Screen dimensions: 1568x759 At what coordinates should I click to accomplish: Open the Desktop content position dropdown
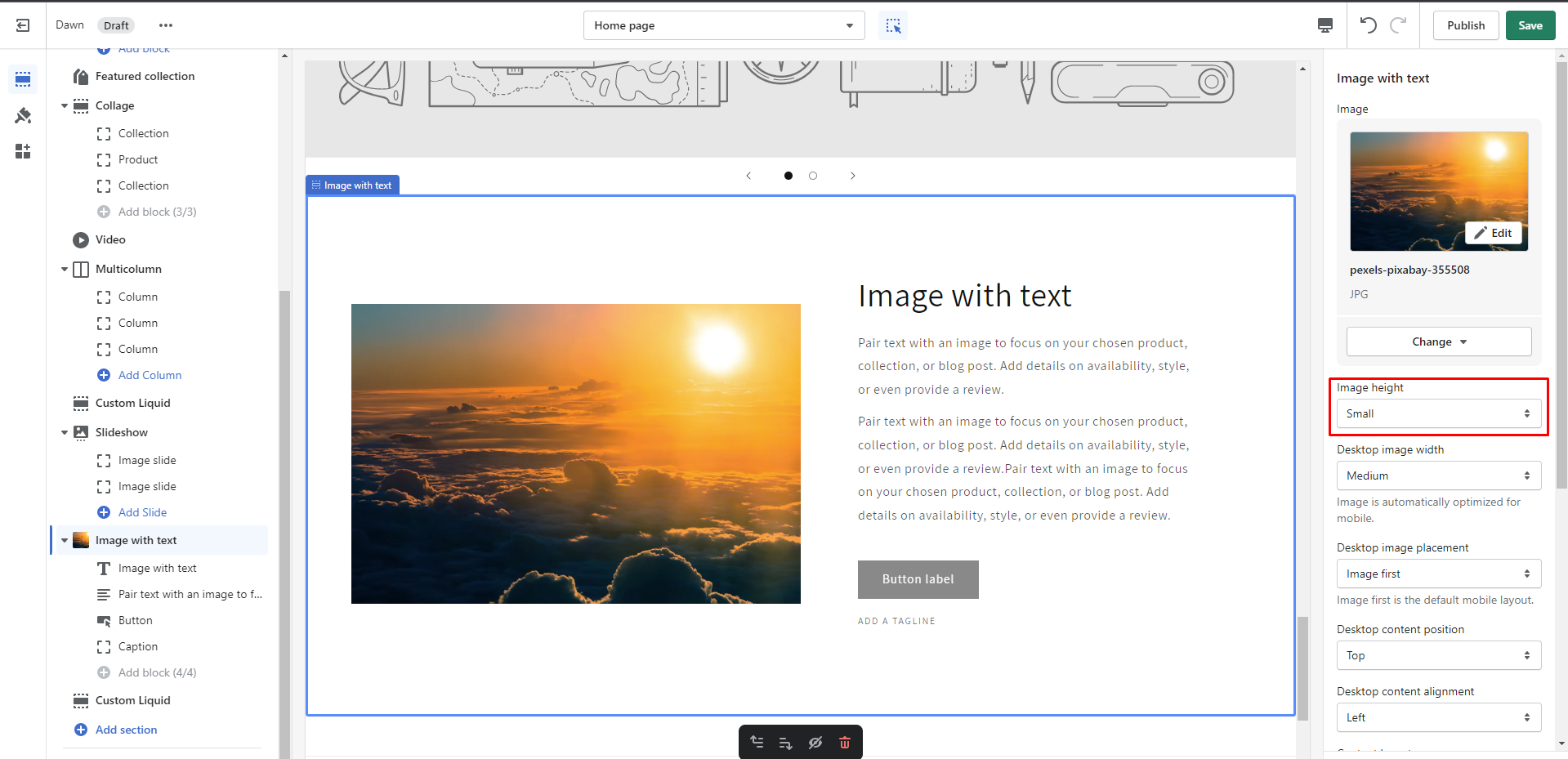point(1439,655)
